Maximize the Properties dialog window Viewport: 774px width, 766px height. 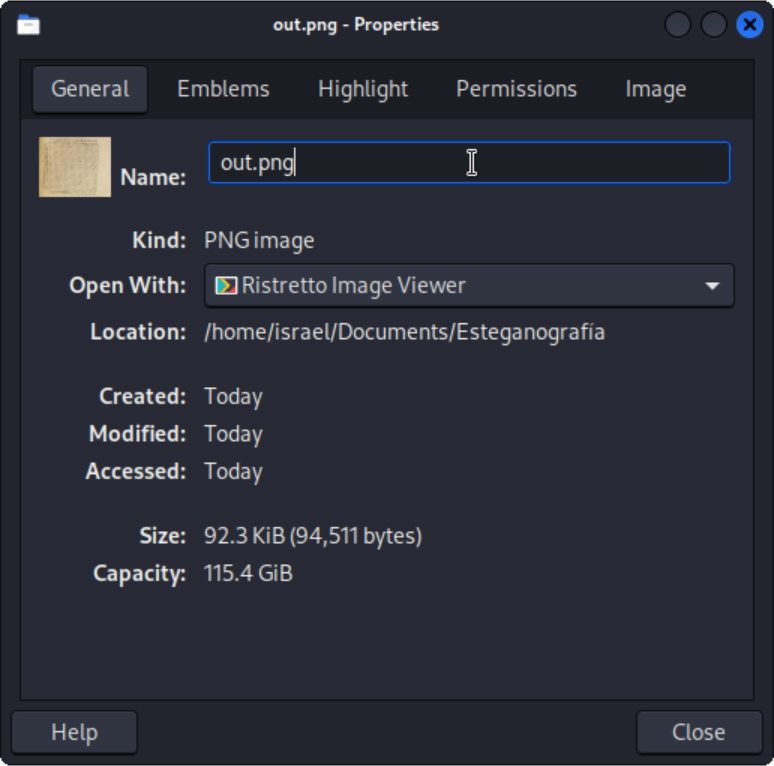pos(714,25)
